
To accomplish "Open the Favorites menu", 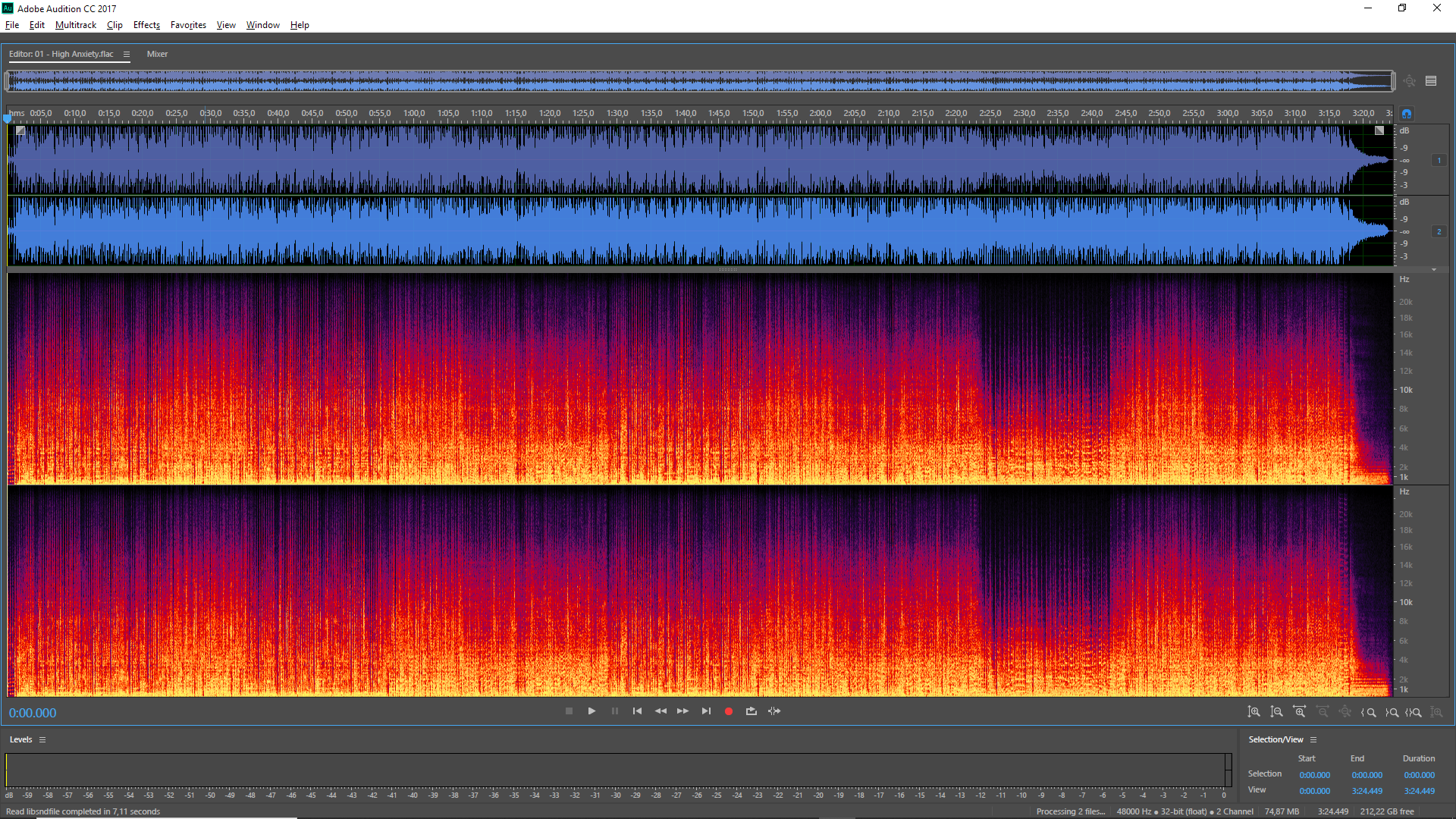I will click(188, 25).
